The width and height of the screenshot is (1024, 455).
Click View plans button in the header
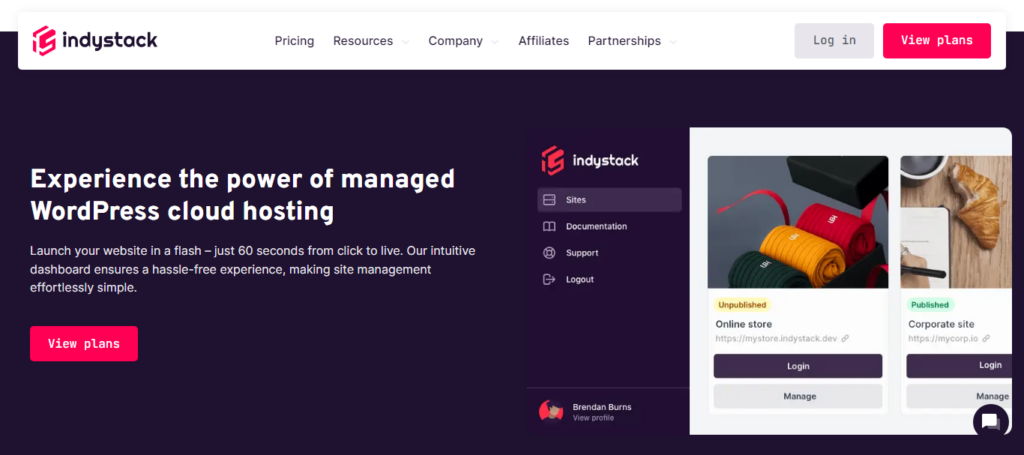point(936,41)
